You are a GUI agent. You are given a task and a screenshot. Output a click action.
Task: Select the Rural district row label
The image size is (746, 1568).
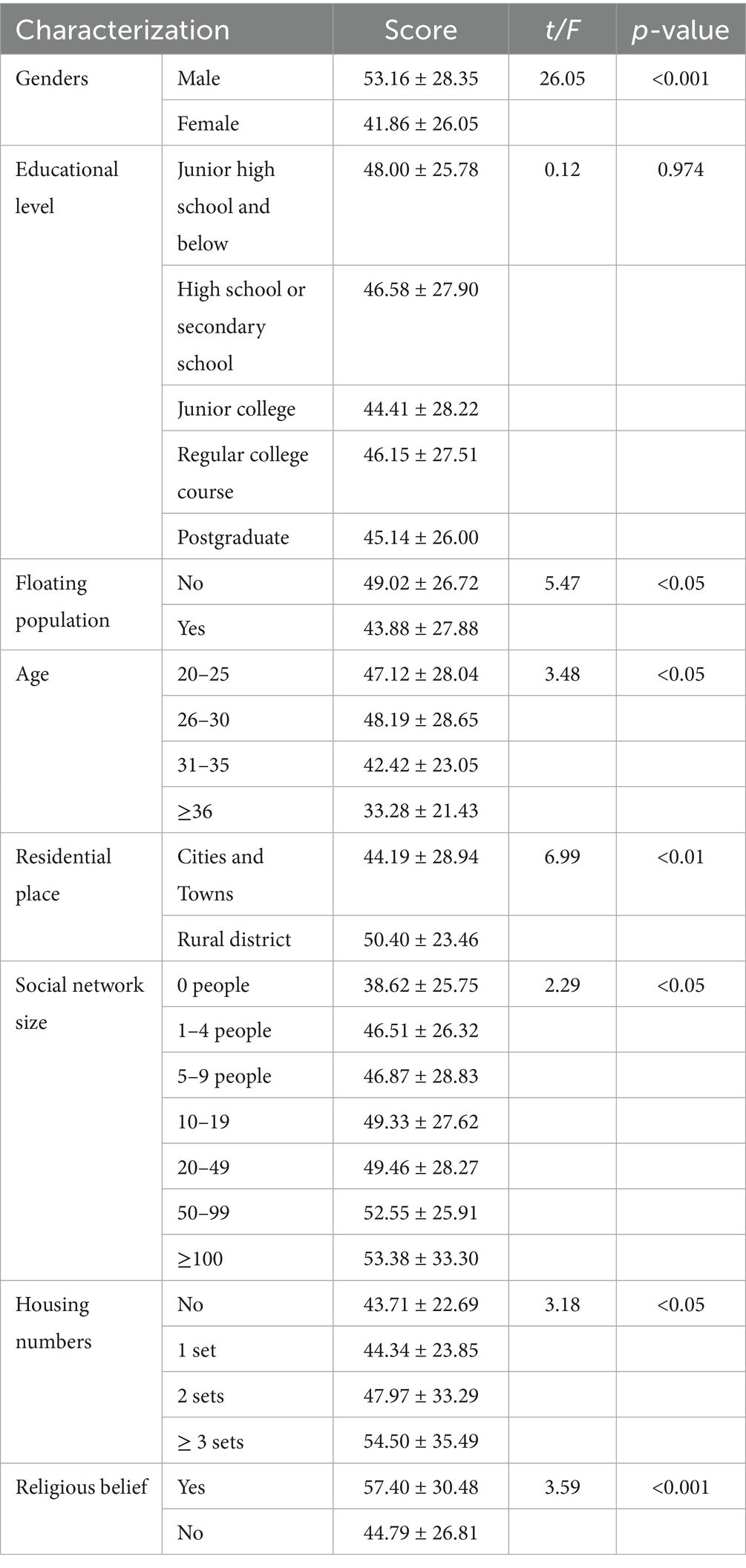pyautogui.click(x=234, y=939)
